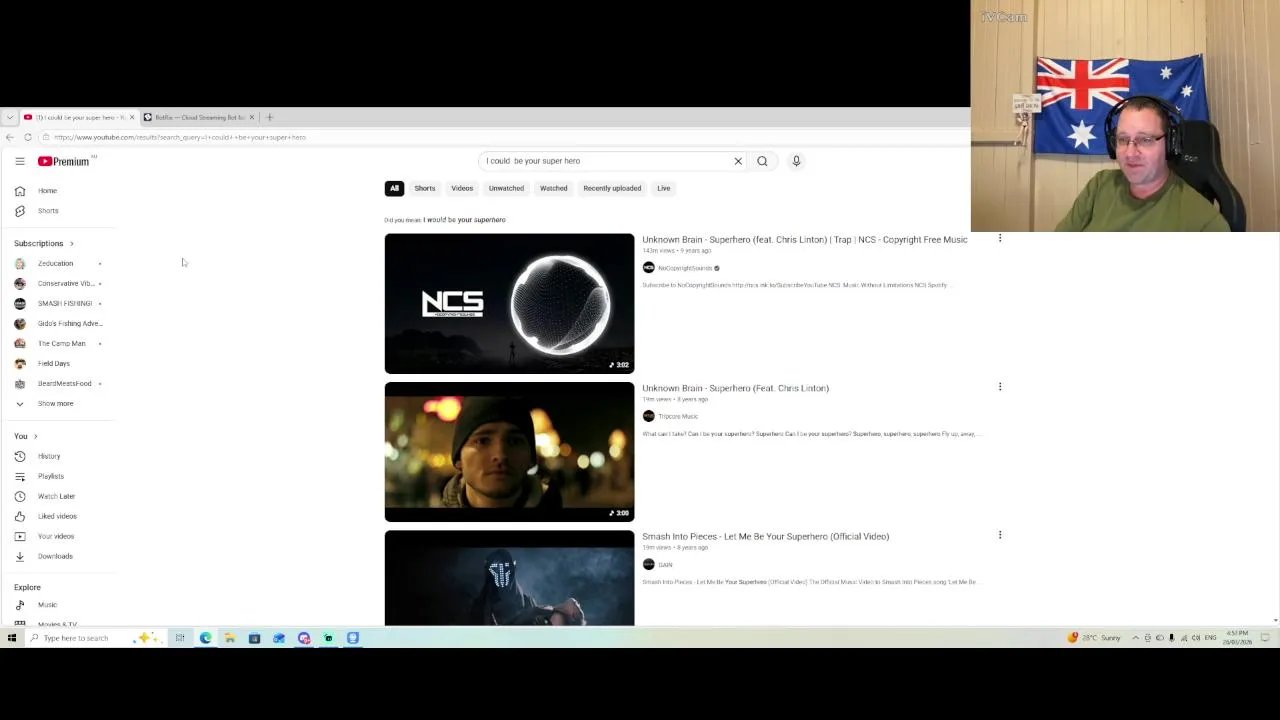Open the YouTube hamburger guide menu

(x=19, y=161)
